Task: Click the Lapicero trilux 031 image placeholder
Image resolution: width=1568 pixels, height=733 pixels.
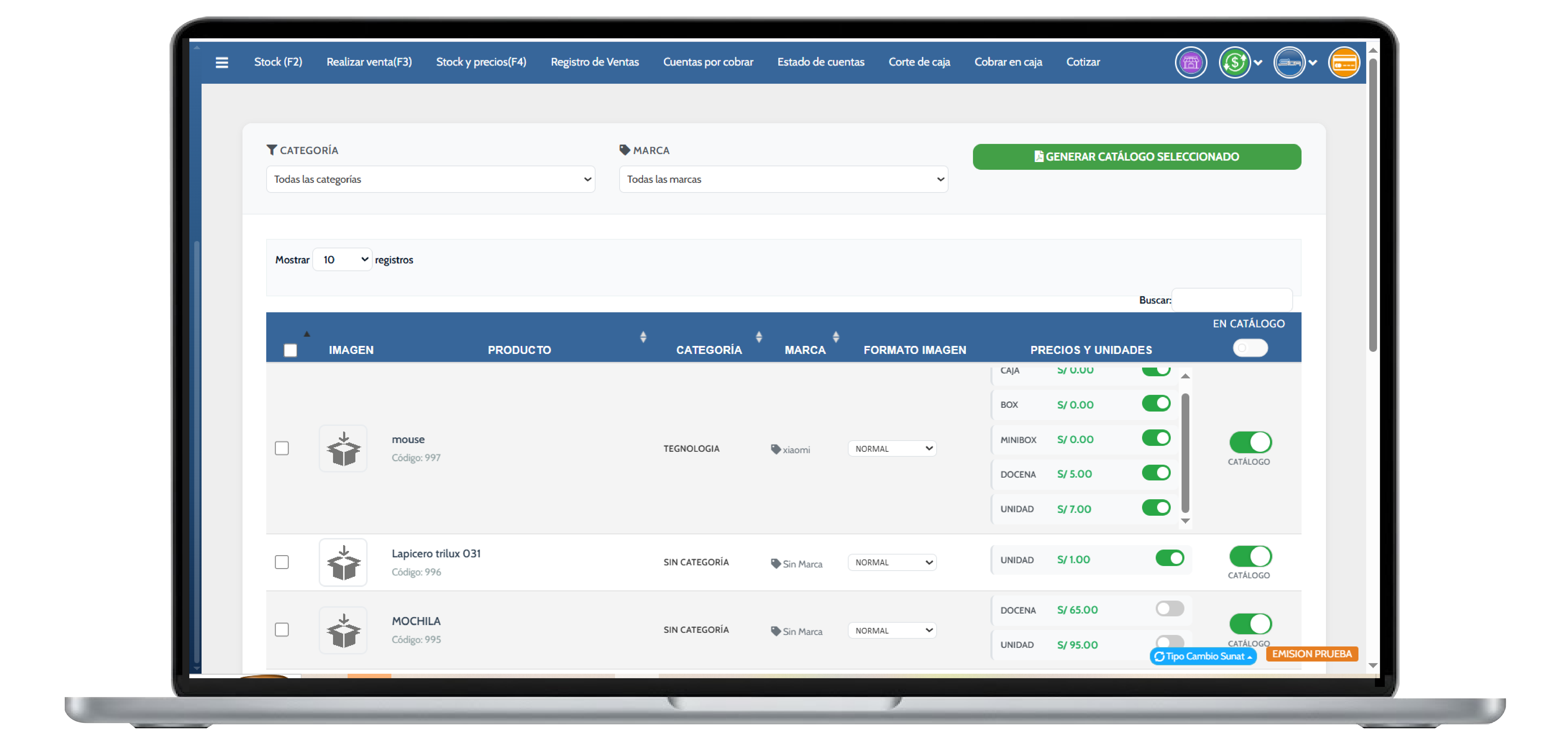Action: point(343,563)
